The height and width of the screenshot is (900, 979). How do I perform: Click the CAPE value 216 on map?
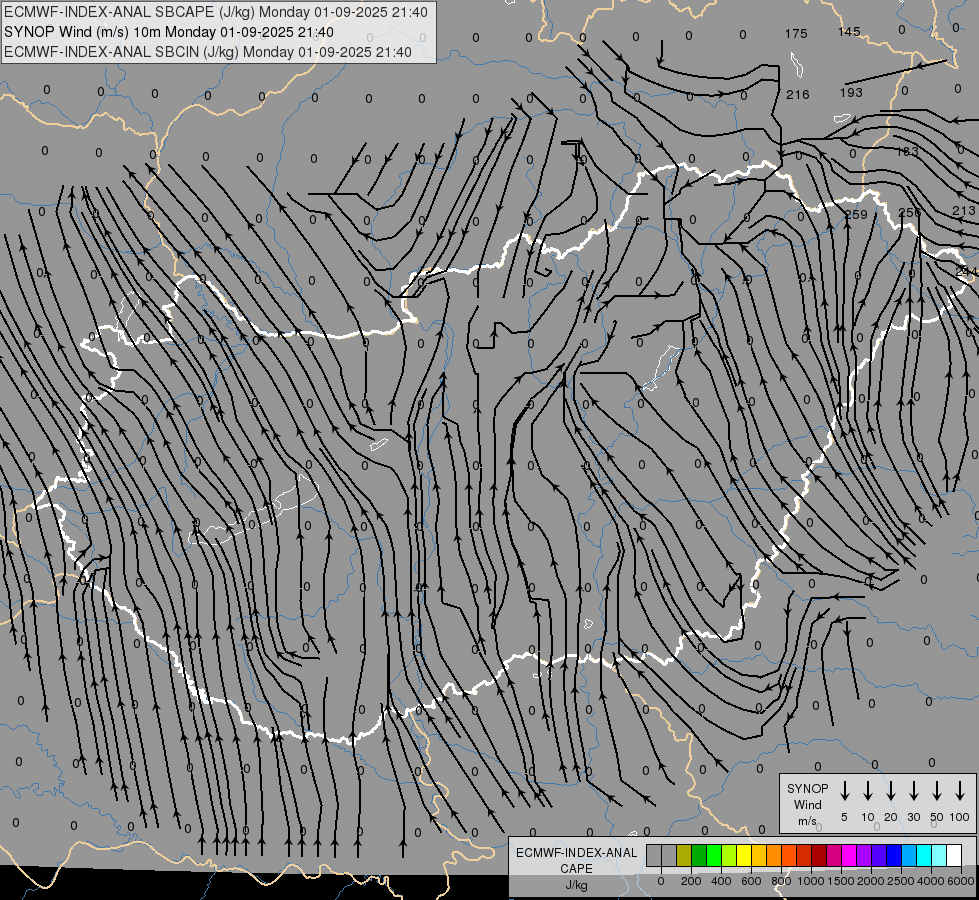click(x=797, y=94)
